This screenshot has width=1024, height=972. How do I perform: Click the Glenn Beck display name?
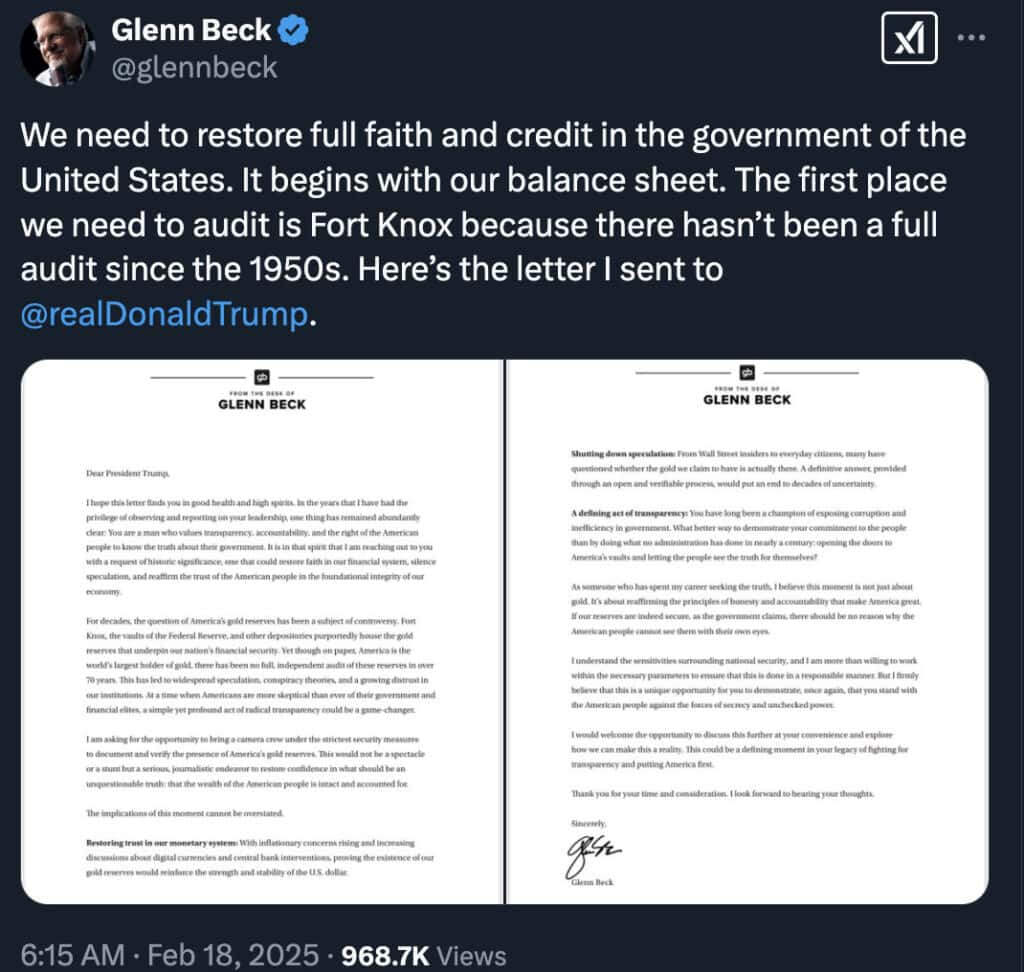tap(191, 31)
